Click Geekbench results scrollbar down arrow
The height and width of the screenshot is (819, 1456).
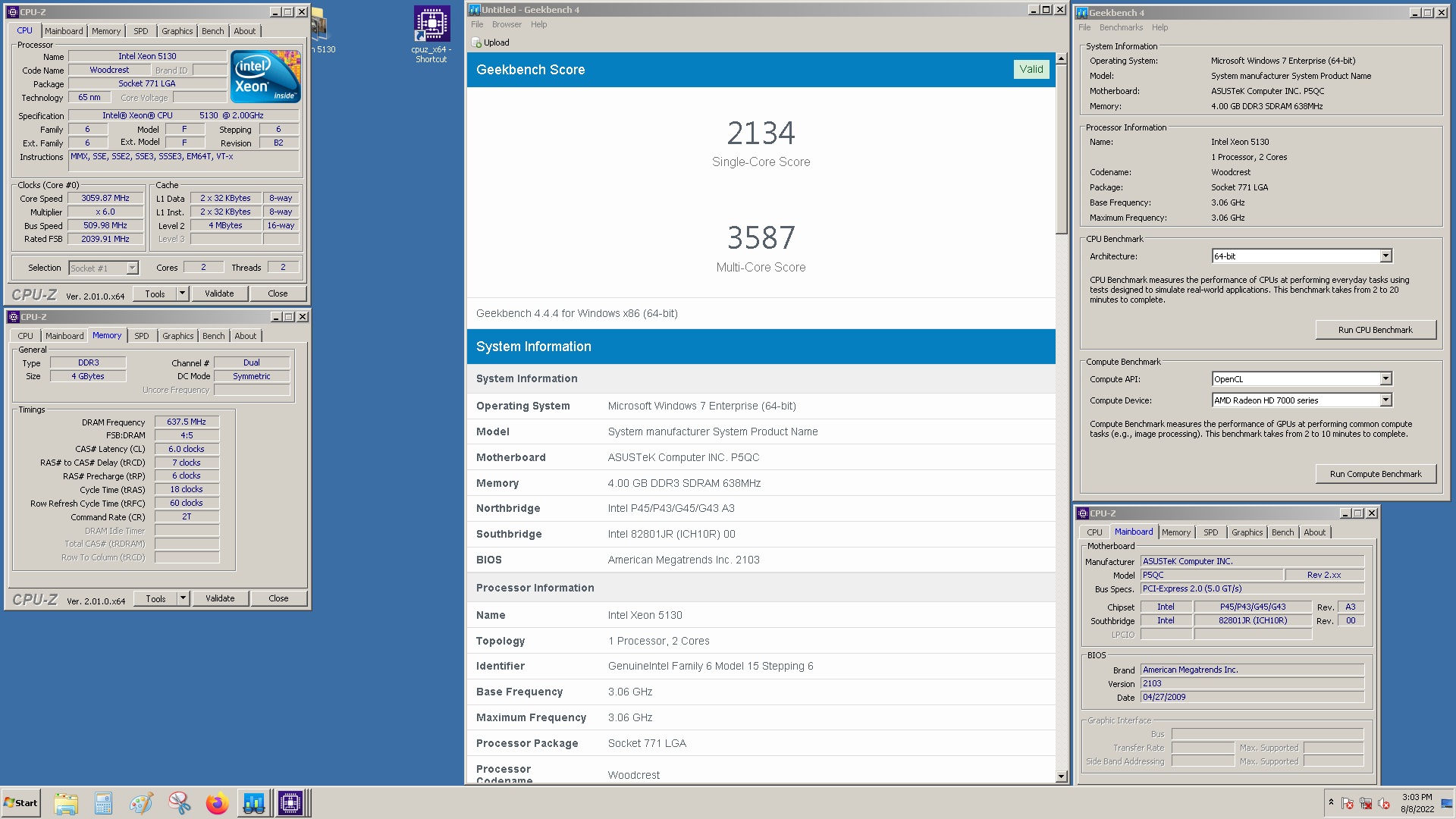1062,777
